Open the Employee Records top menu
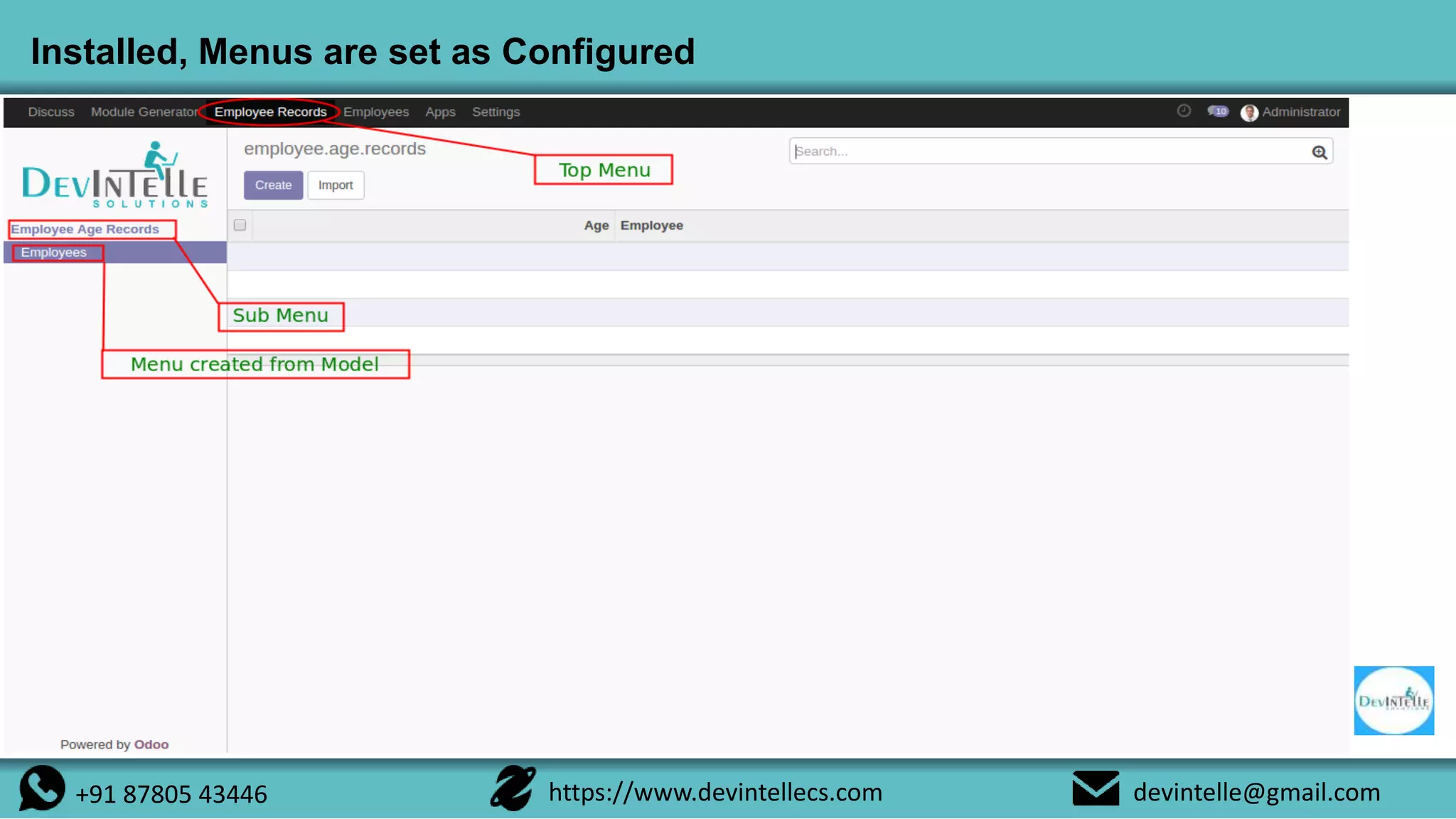The height and width of the screenshot is (819, 1456). point(270,112)
